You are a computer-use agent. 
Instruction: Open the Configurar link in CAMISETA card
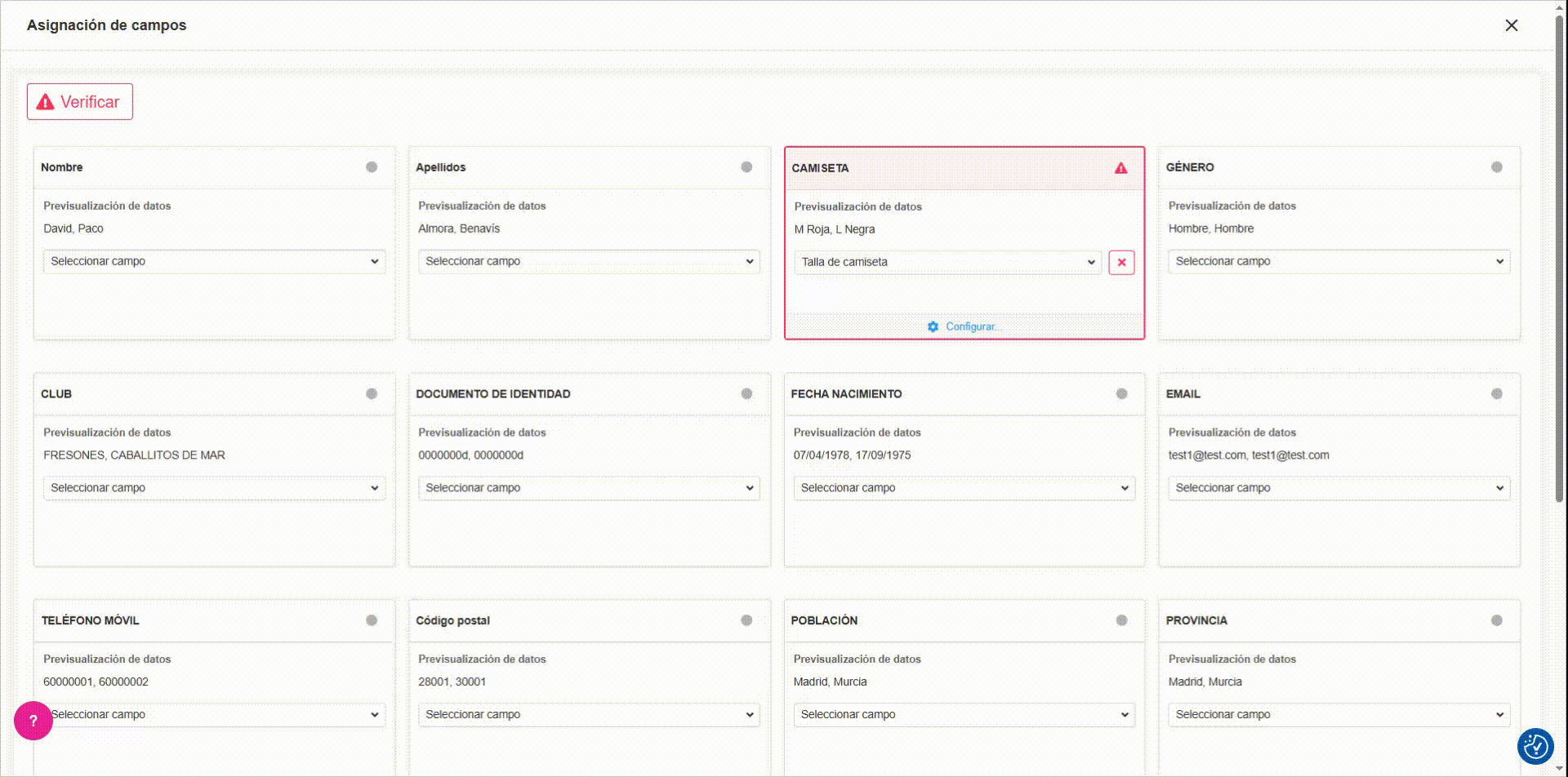point(972,326)
